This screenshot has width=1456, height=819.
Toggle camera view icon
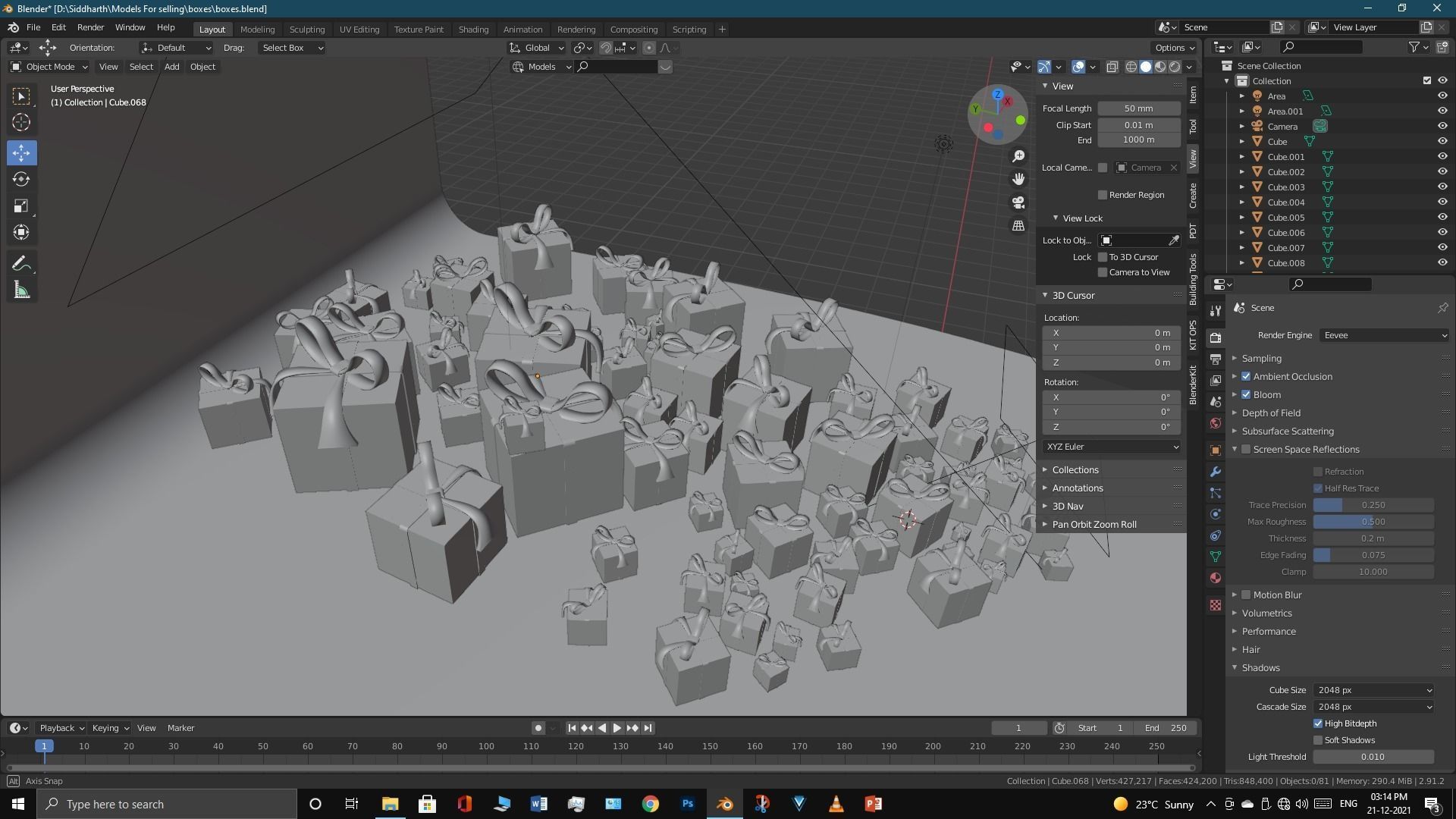pyautogui.click(x=1018, y=202)
